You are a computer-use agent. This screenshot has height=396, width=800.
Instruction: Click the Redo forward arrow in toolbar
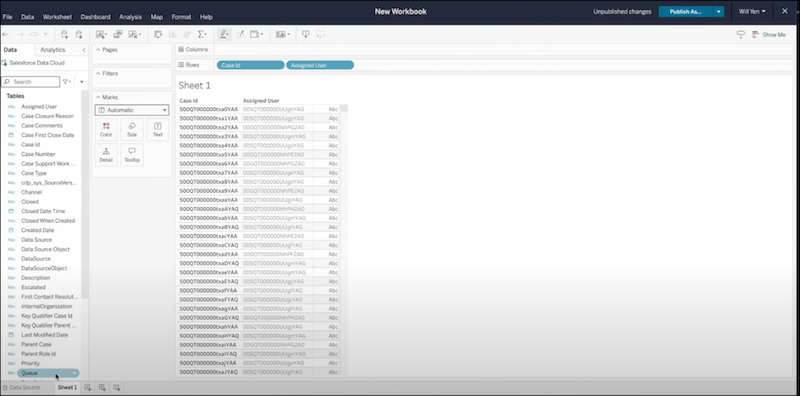20,34
